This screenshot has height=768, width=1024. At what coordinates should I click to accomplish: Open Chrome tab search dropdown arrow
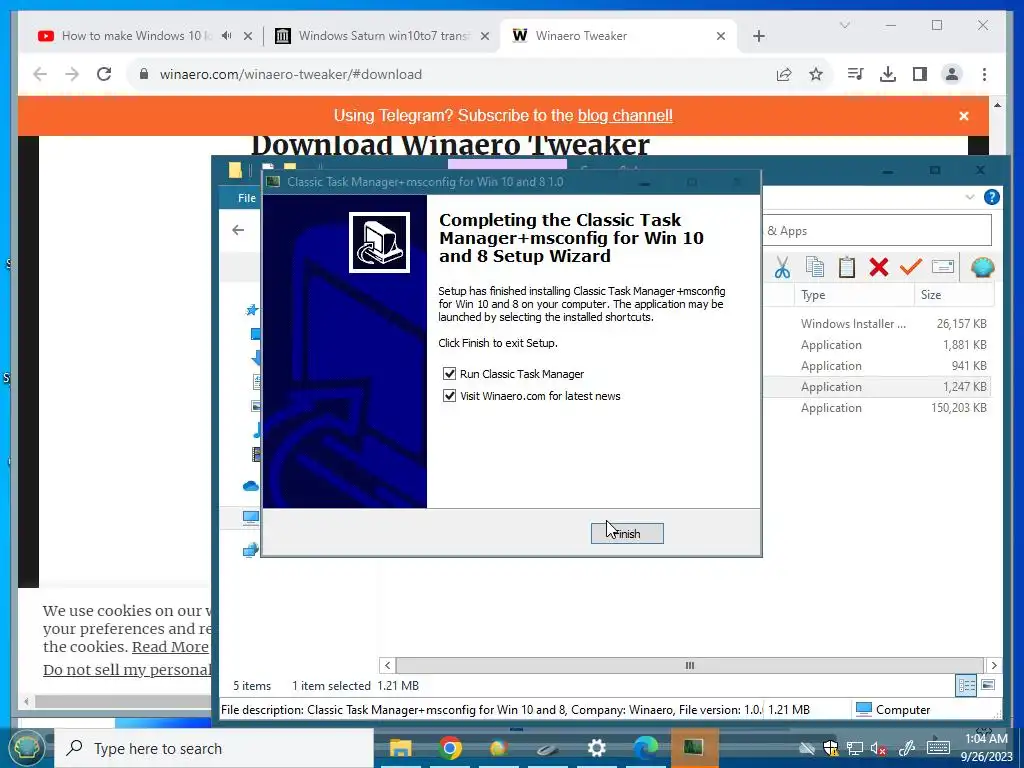(x=844, y=25)
